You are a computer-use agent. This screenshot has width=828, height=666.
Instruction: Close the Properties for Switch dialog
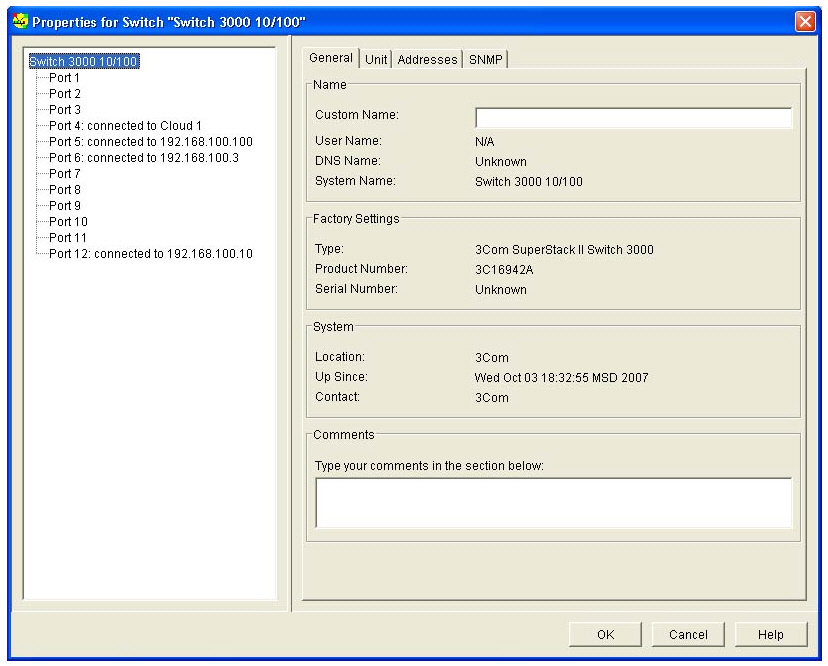(x=805, y=22)
